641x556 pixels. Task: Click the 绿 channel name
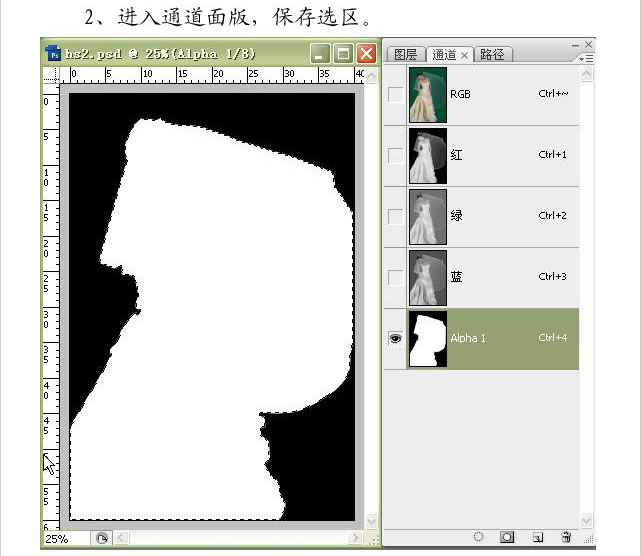pyautogui.click(x=457, y=216)
